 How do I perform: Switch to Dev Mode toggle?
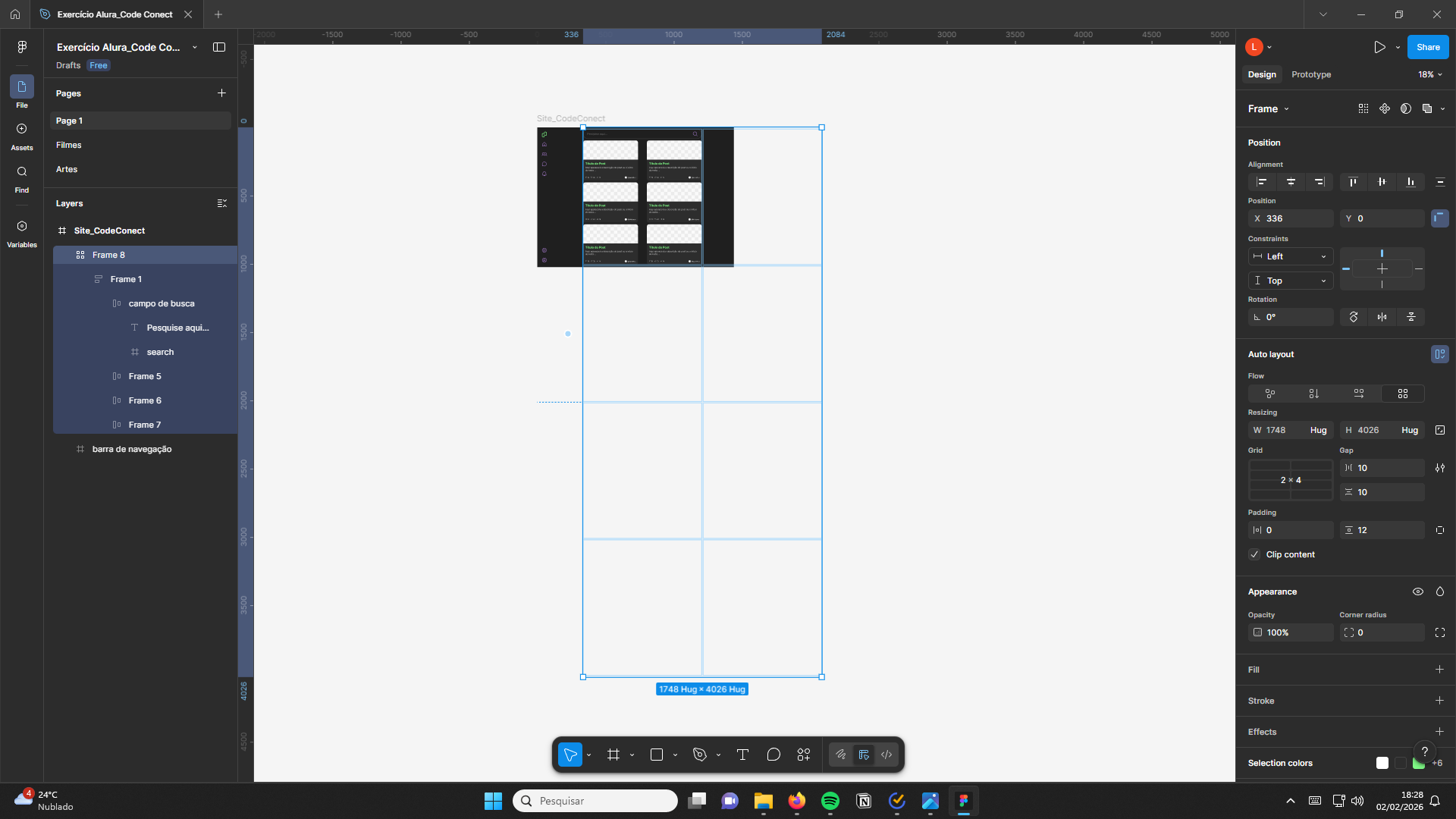(886, 755)
